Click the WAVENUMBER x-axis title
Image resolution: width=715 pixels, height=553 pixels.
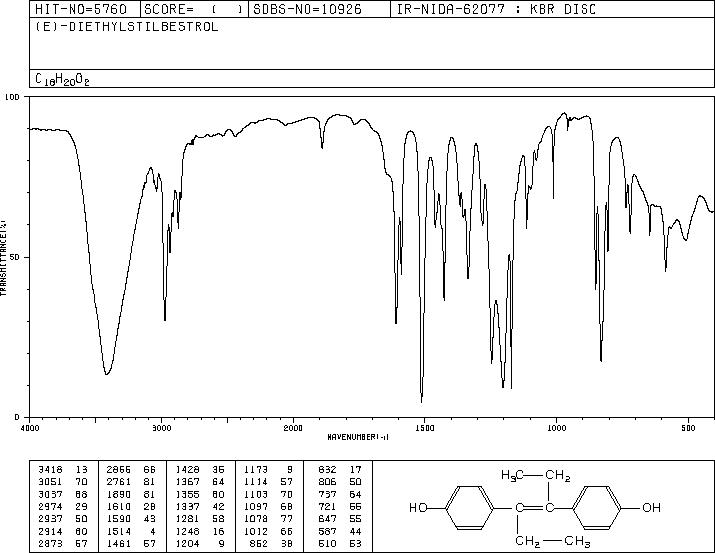[x=358, y=437]
